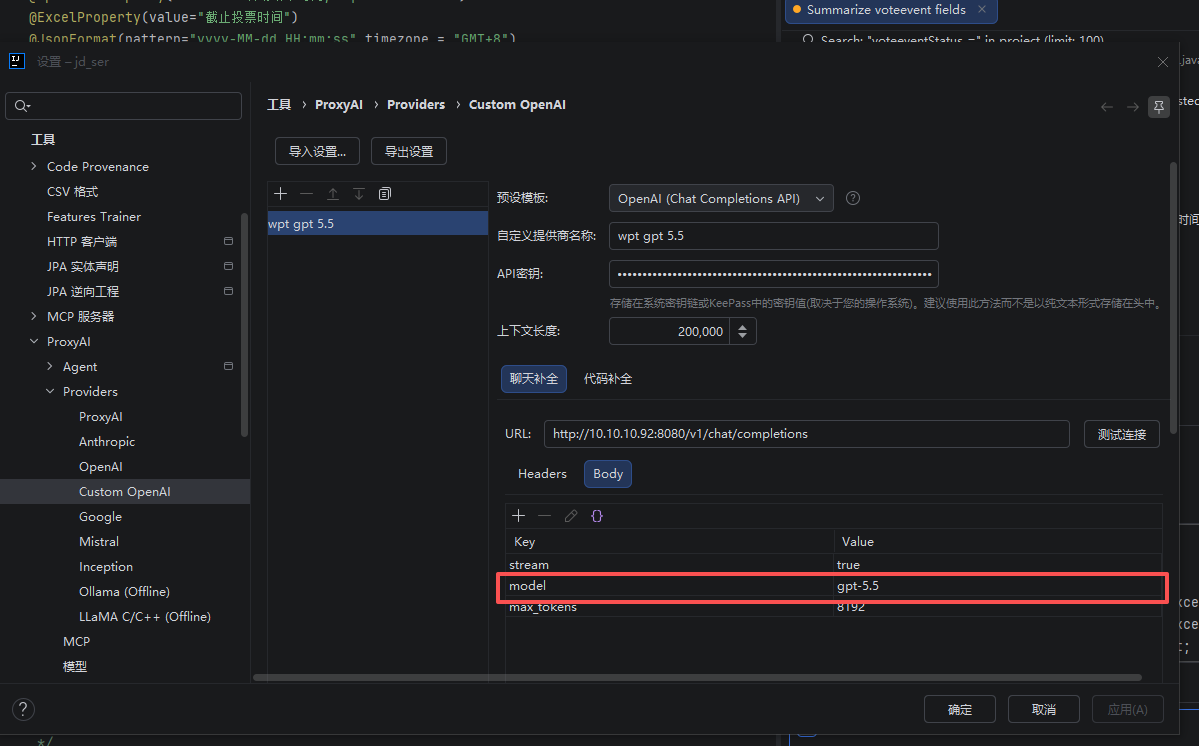1199x746 pixels.
Task: Click the horizontal scrollbar at the panel bottom
Action: click(x=697, y=677)
